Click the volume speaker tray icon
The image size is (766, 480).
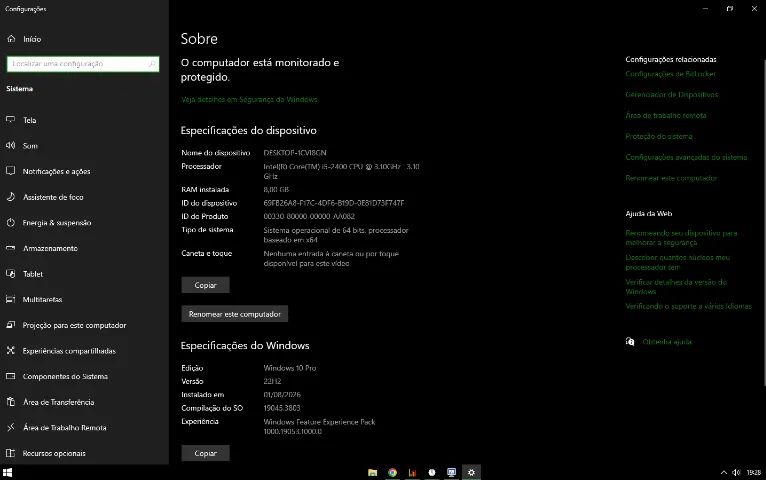[x=736, y=473]
